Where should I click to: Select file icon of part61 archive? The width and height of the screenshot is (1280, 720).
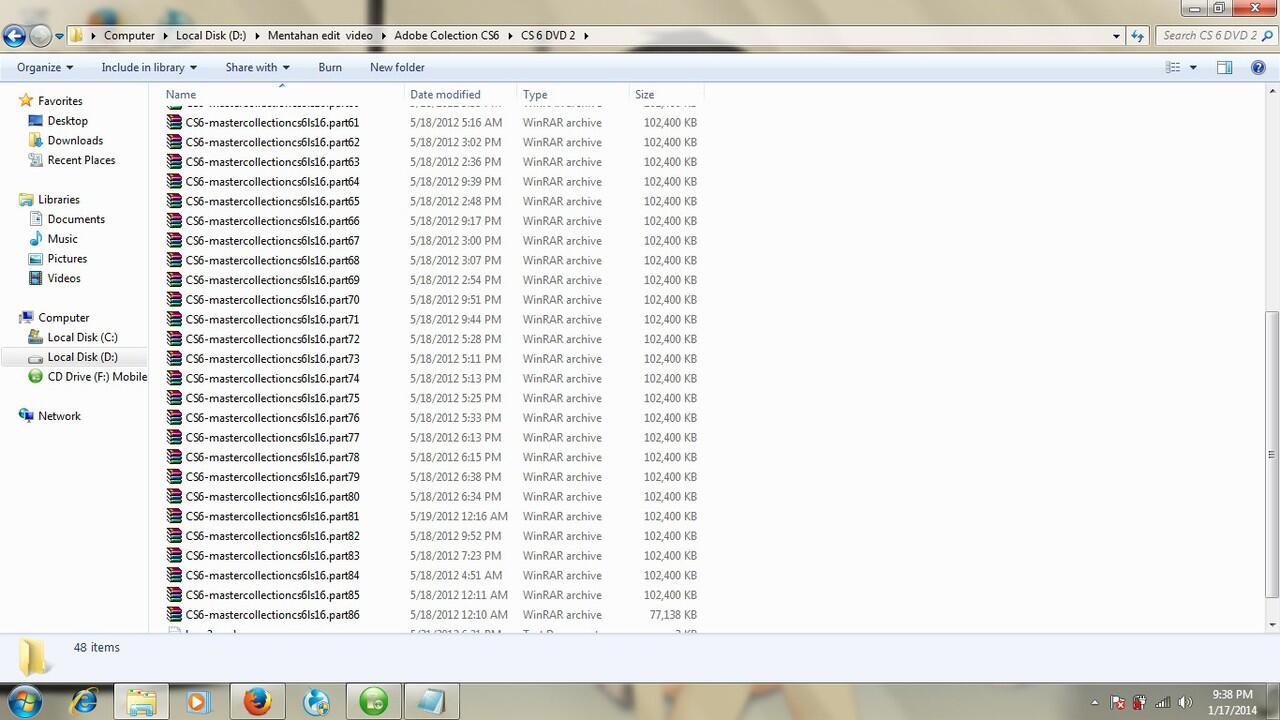[x=175, y=122]
